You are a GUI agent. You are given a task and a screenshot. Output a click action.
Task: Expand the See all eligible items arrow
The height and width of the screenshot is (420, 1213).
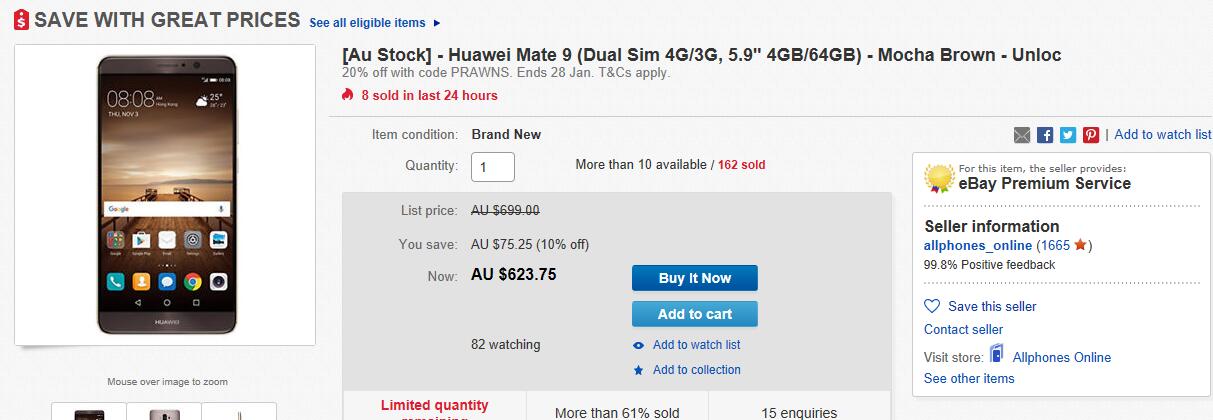click(437, 23)
